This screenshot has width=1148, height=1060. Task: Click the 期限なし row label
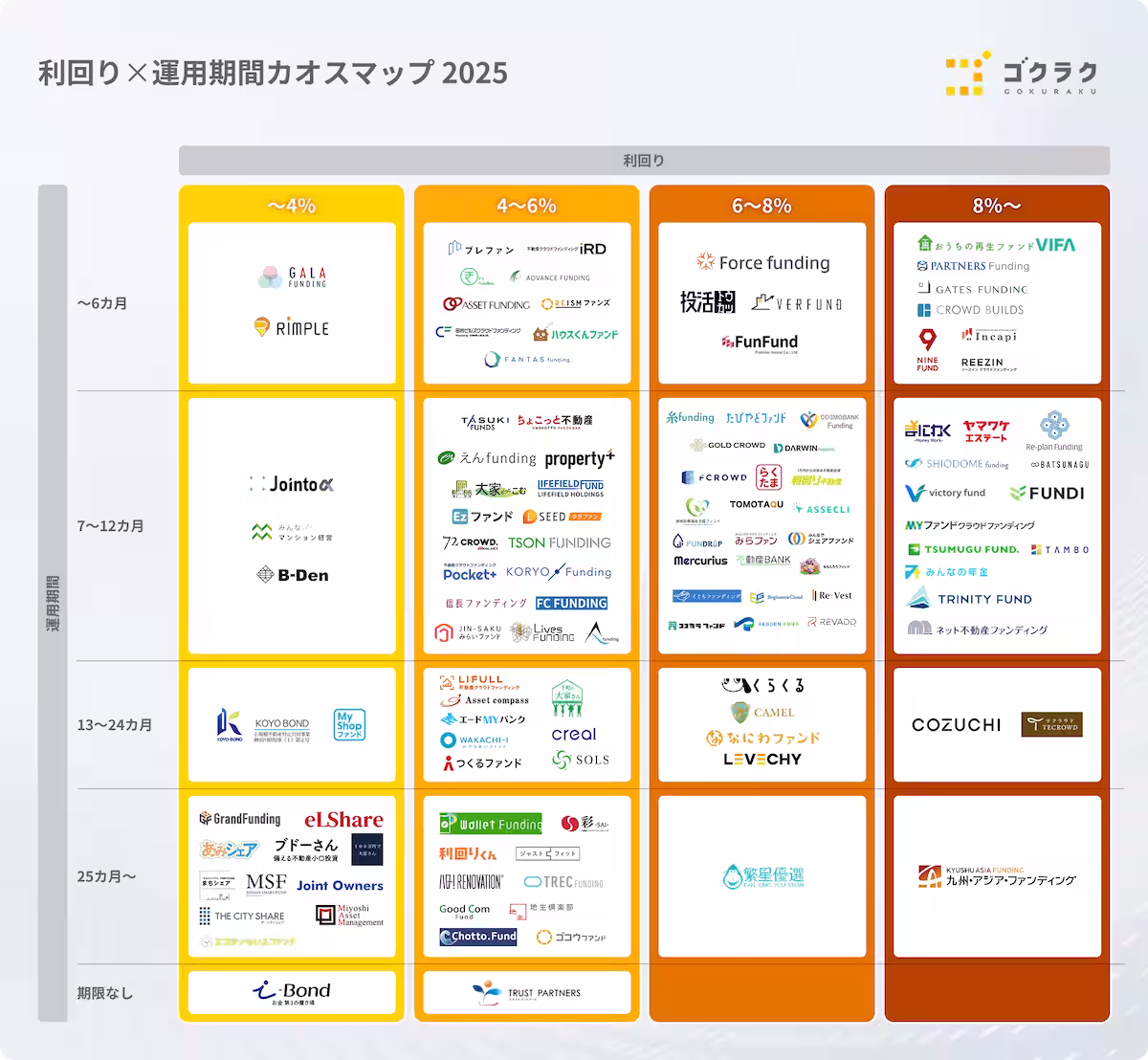105,993
